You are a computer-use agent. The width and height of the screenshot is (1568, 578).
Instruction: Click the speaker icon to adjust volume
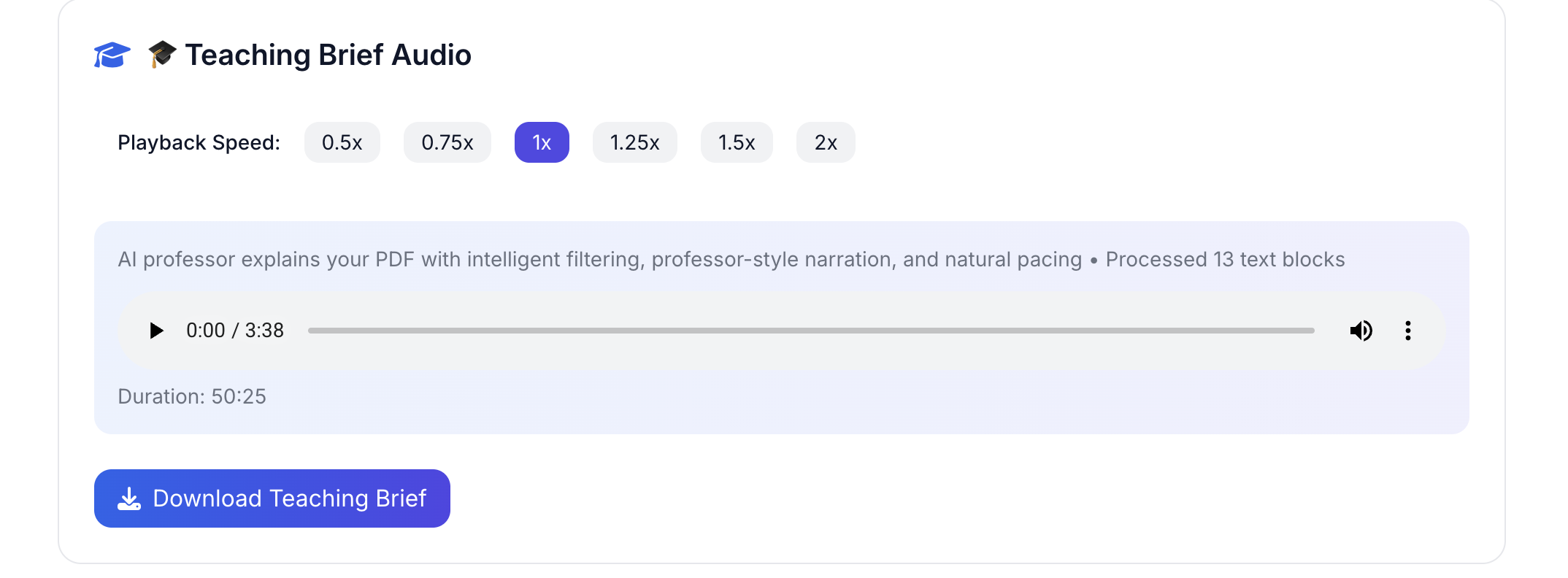1361,331
